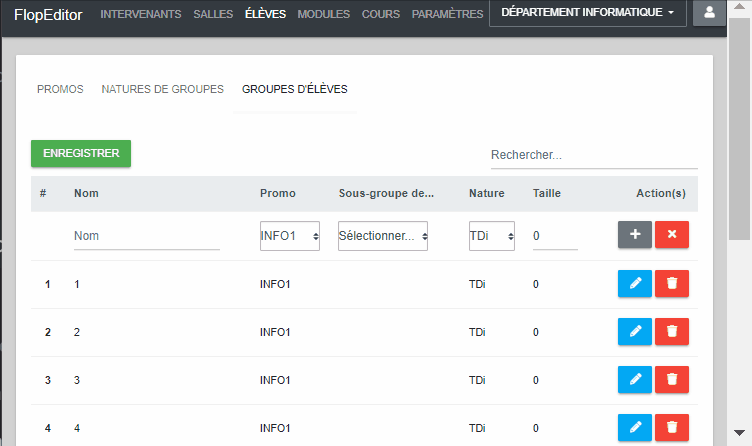Edit group row 3 with pencil icon
The image size is (752, 446).
point(634,379)
